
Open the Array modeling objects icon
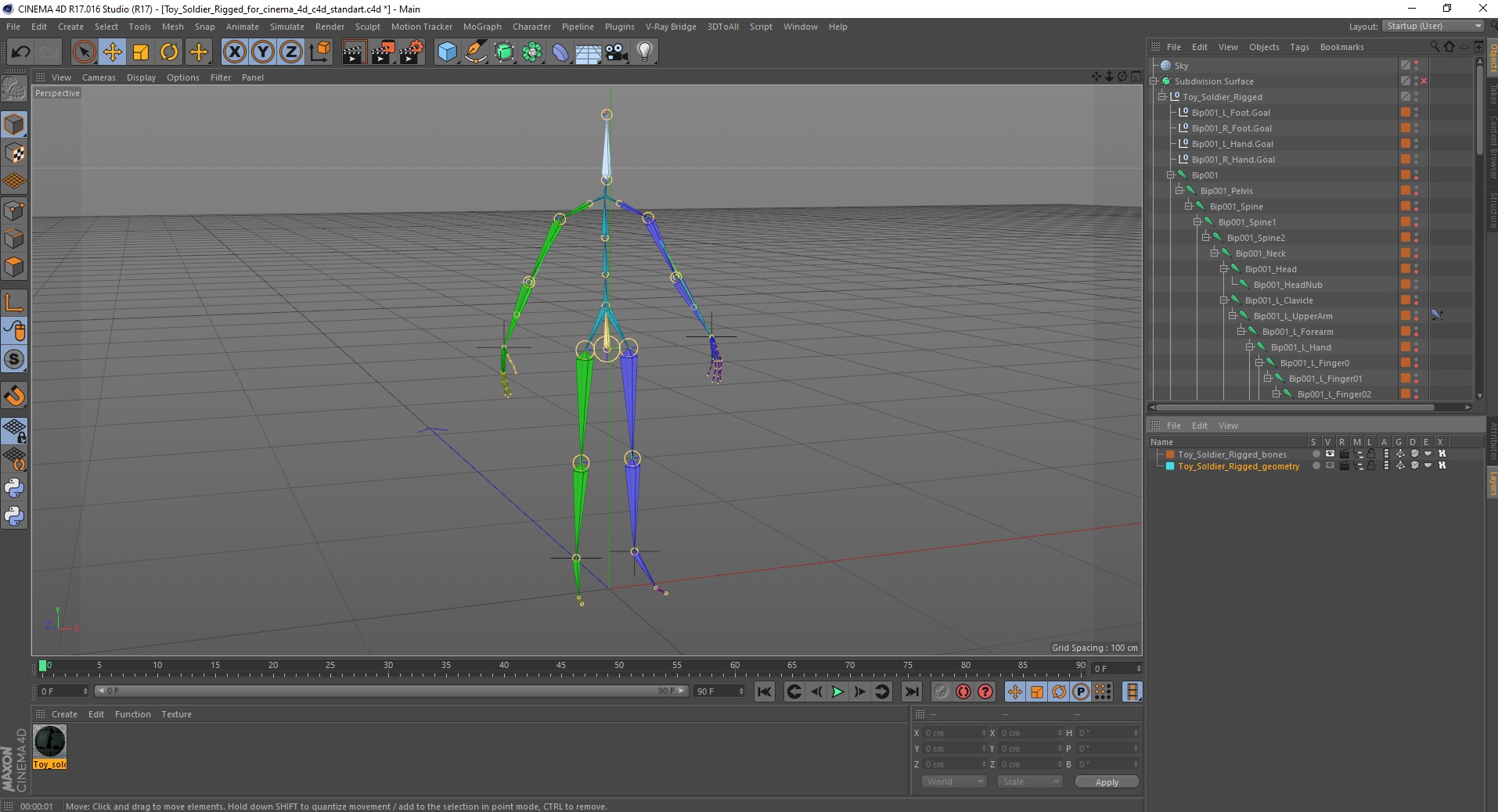click(533, 52)
